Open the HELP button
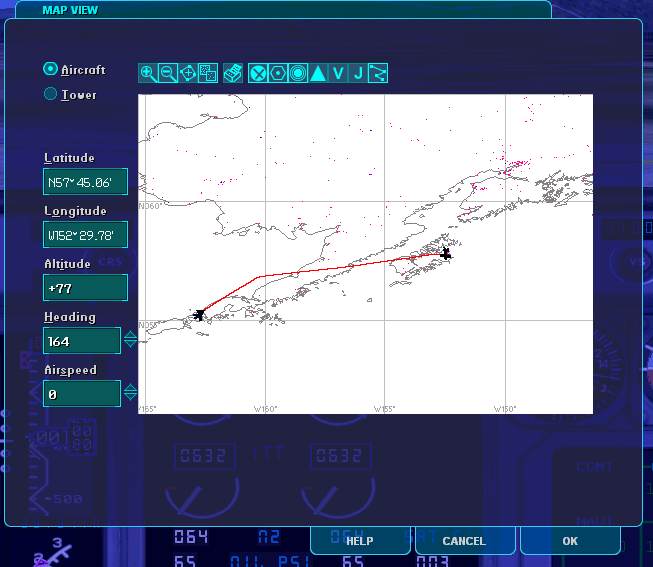The image size is (653, 567). tap(360, 541)
